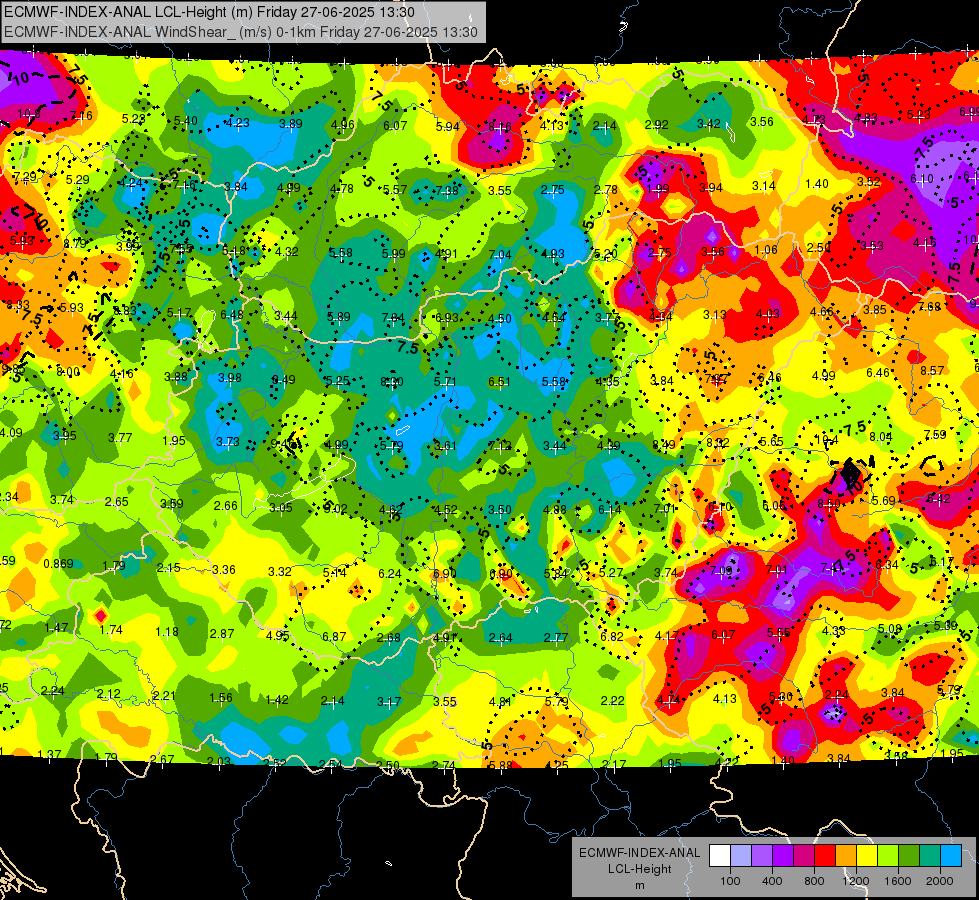Select the data label '8.04'
The image size is (979, 900).
point(881,437)
